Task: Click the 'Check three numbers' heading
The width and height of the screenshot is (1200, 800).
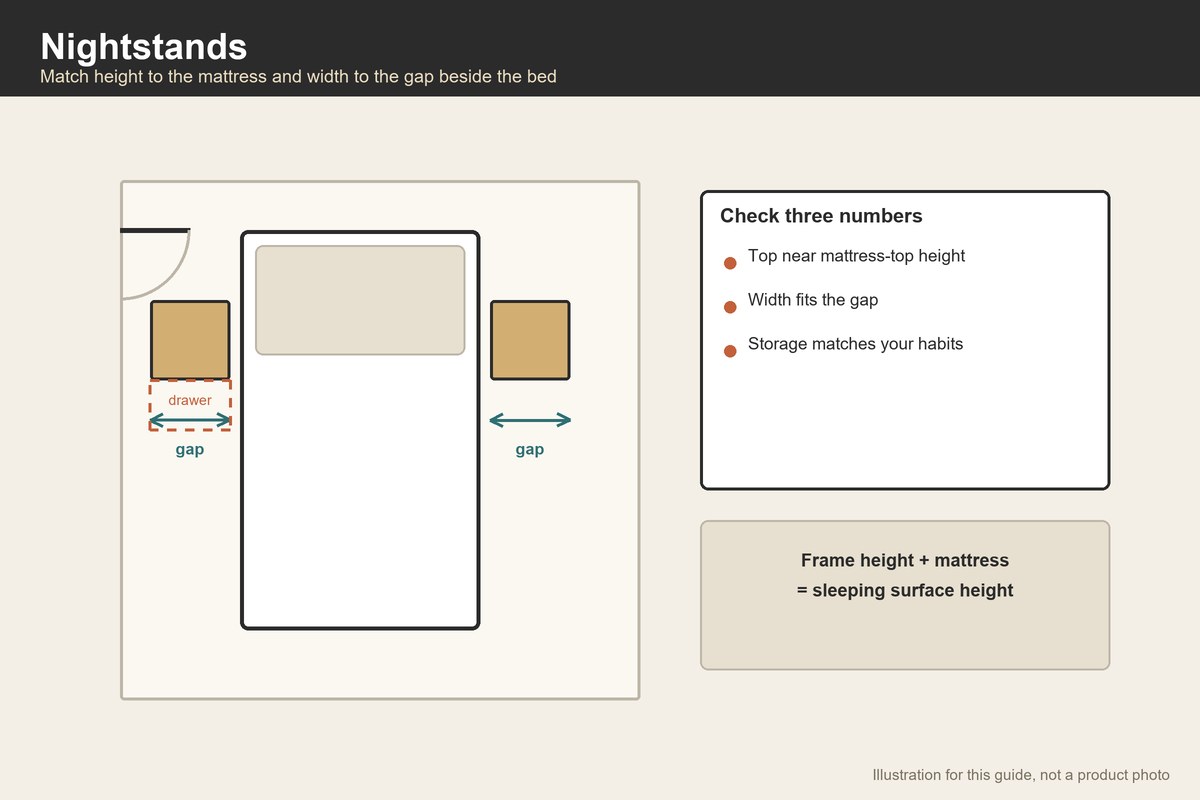Action: coord(821,216)
